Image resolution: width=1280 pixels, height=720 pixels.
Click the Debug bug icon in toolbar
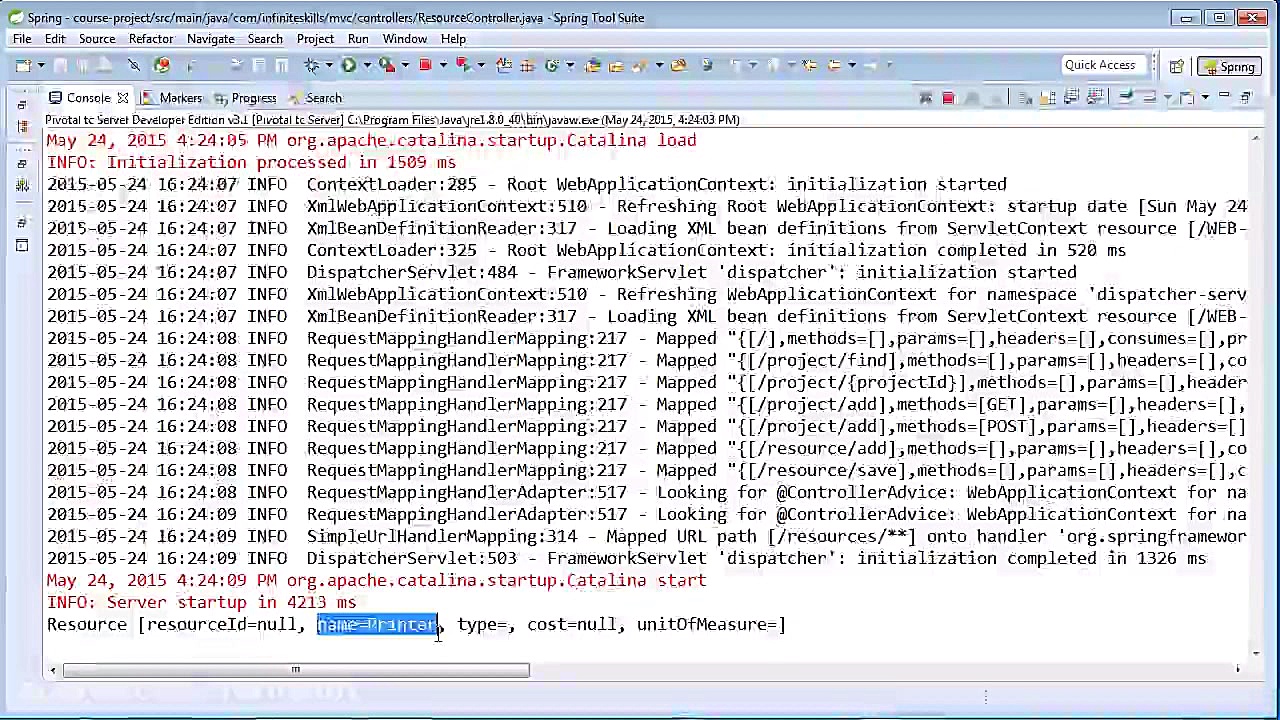312,66
